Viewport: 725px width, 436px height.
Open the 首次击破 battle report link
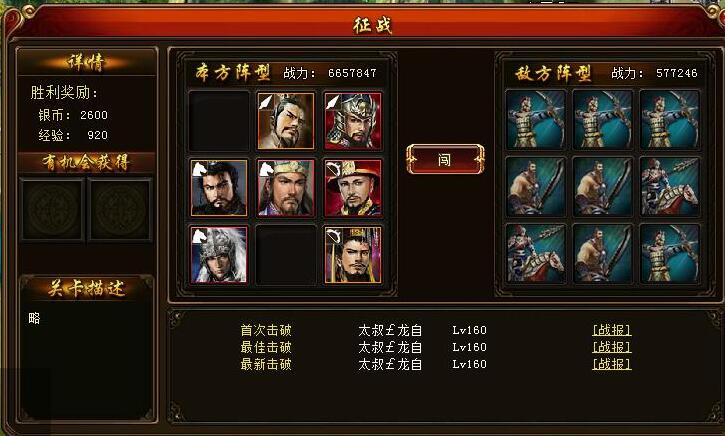[x=611, y=330]
